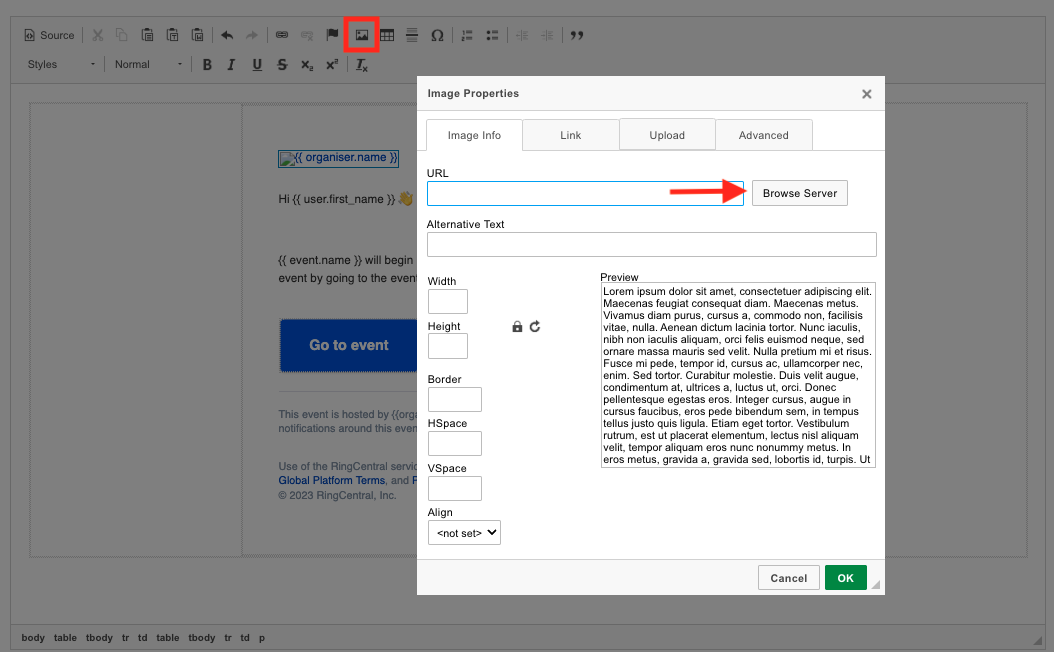Select the organiser.name image placeholder
Image resolution: width=1054 pixels, height=652 pixels.
[x=338, y=158]
